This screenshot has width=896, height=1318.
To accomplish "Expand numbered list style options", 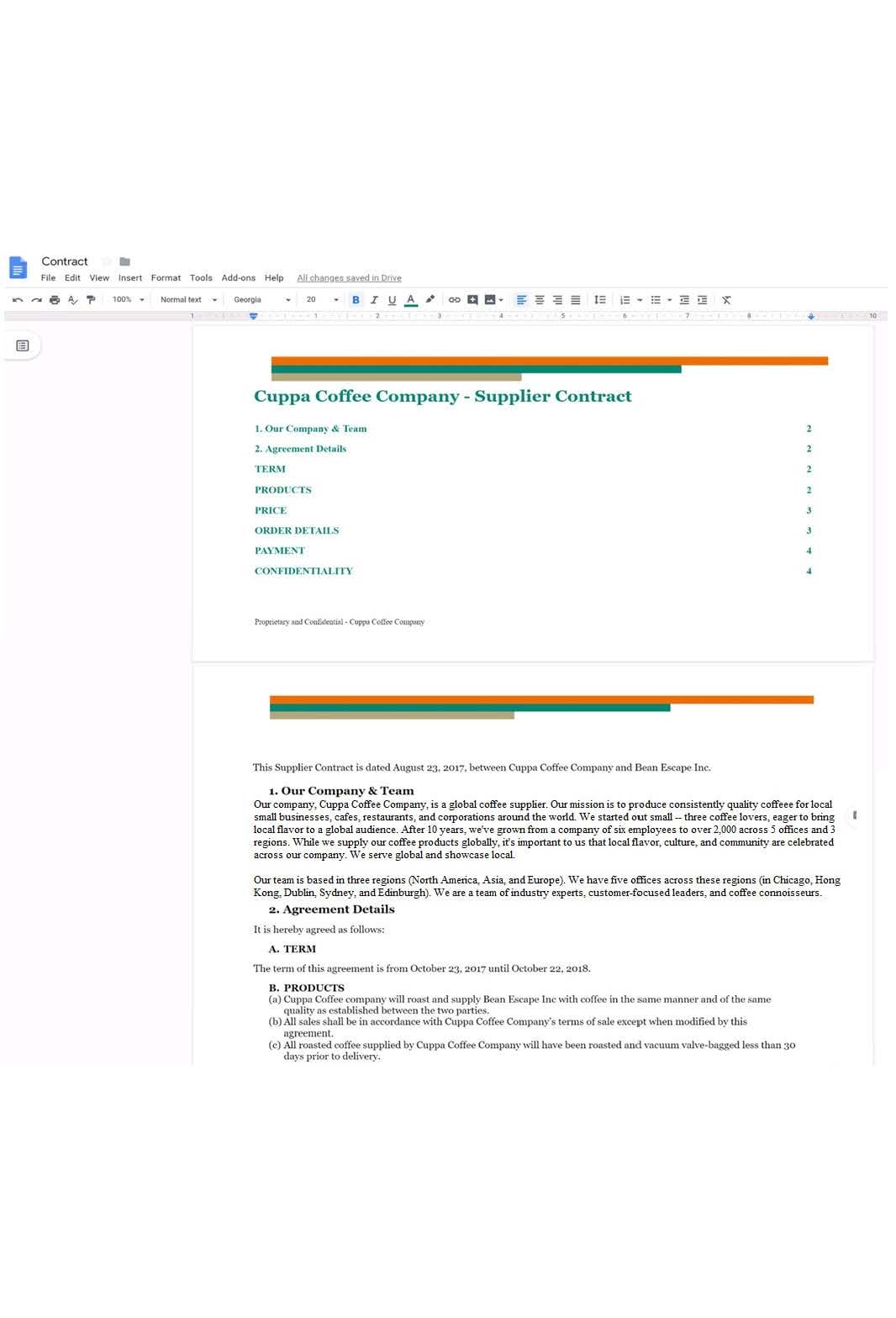I will coord(640,300).
